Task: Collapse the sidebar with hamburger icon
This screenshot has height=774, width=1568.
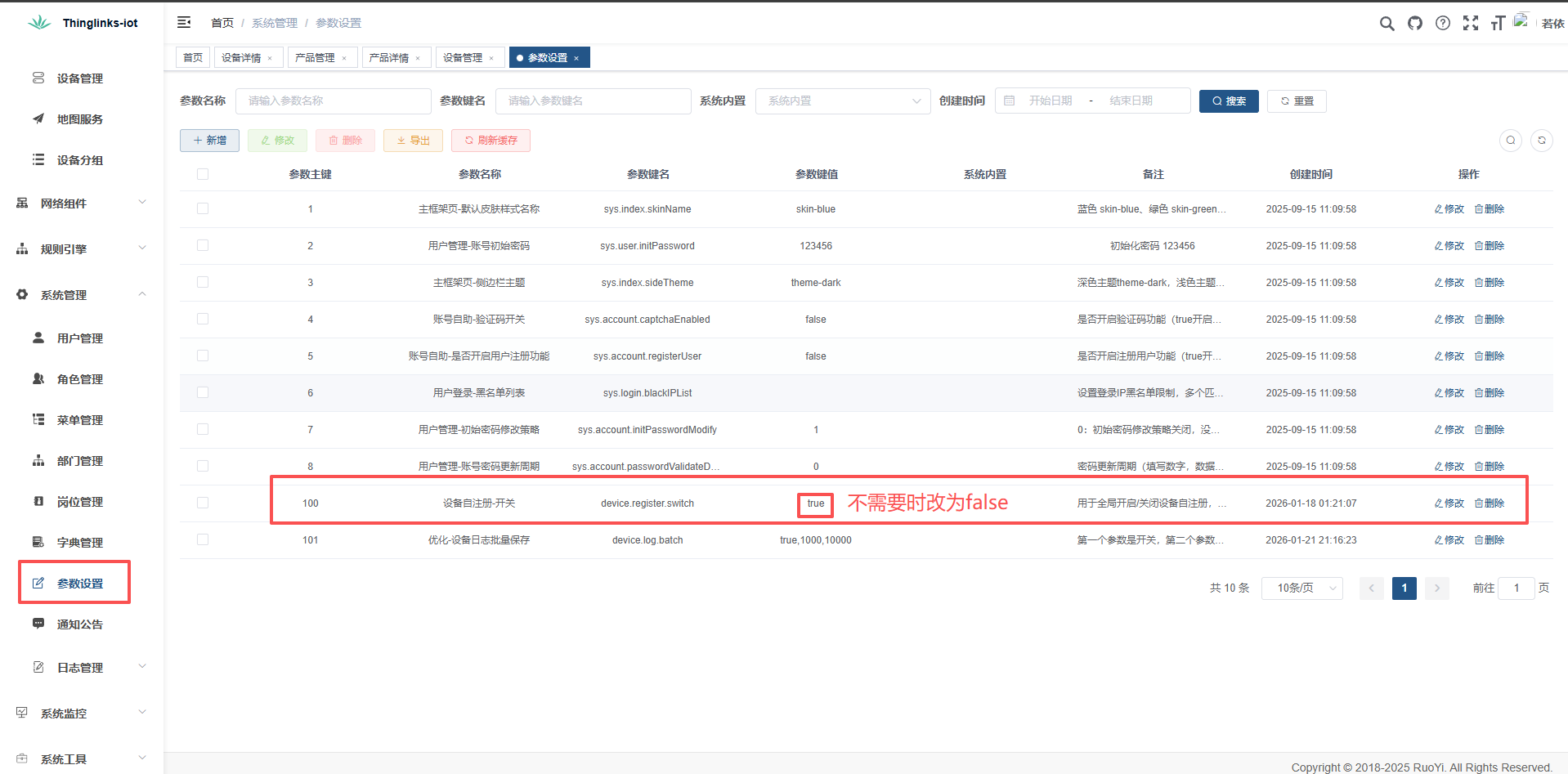Action: tap(184, 23)
